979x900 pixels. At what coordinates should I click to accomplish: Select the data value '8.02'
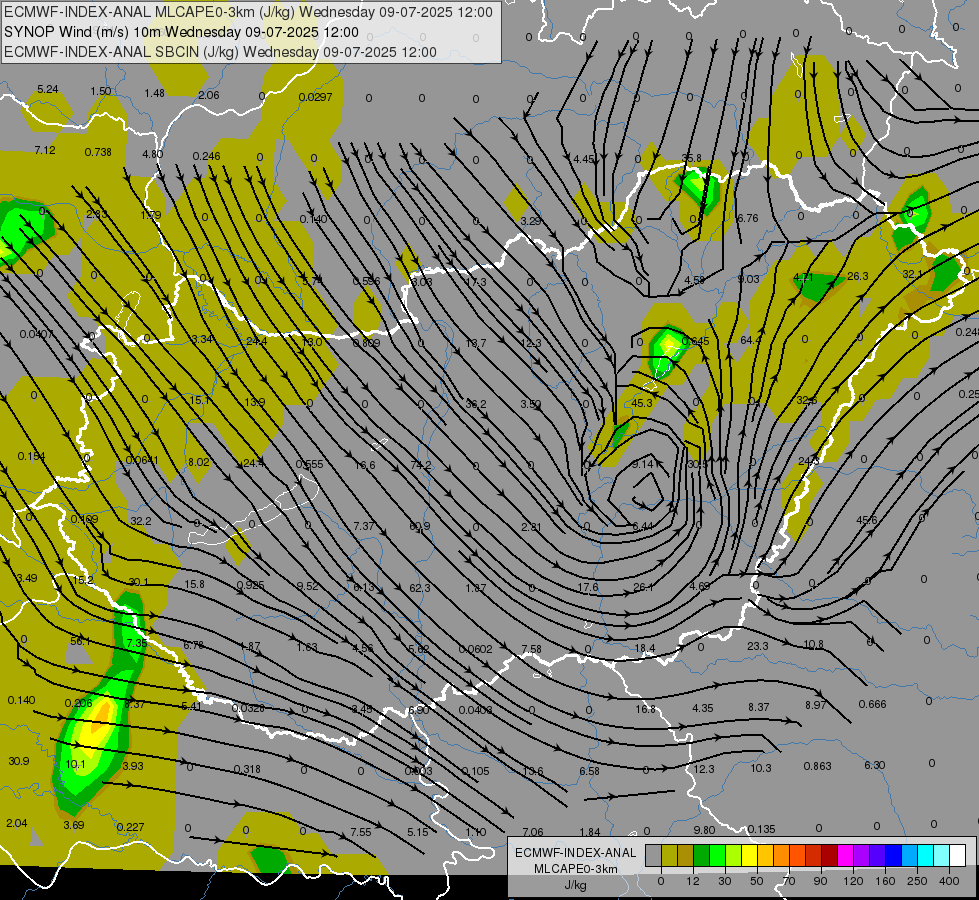pyautogui.click(x=199, y=462)
